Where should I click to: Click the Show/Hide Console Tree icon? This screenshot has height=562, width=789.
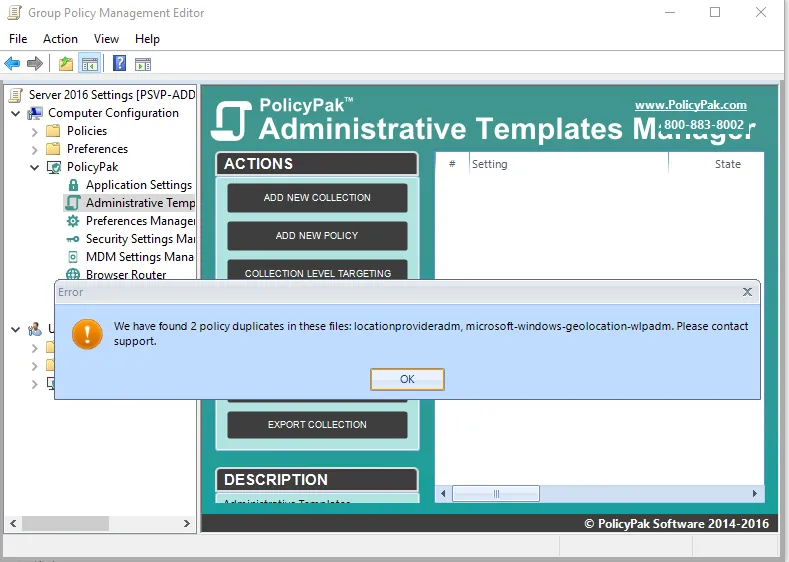click(x=90, y=64)
